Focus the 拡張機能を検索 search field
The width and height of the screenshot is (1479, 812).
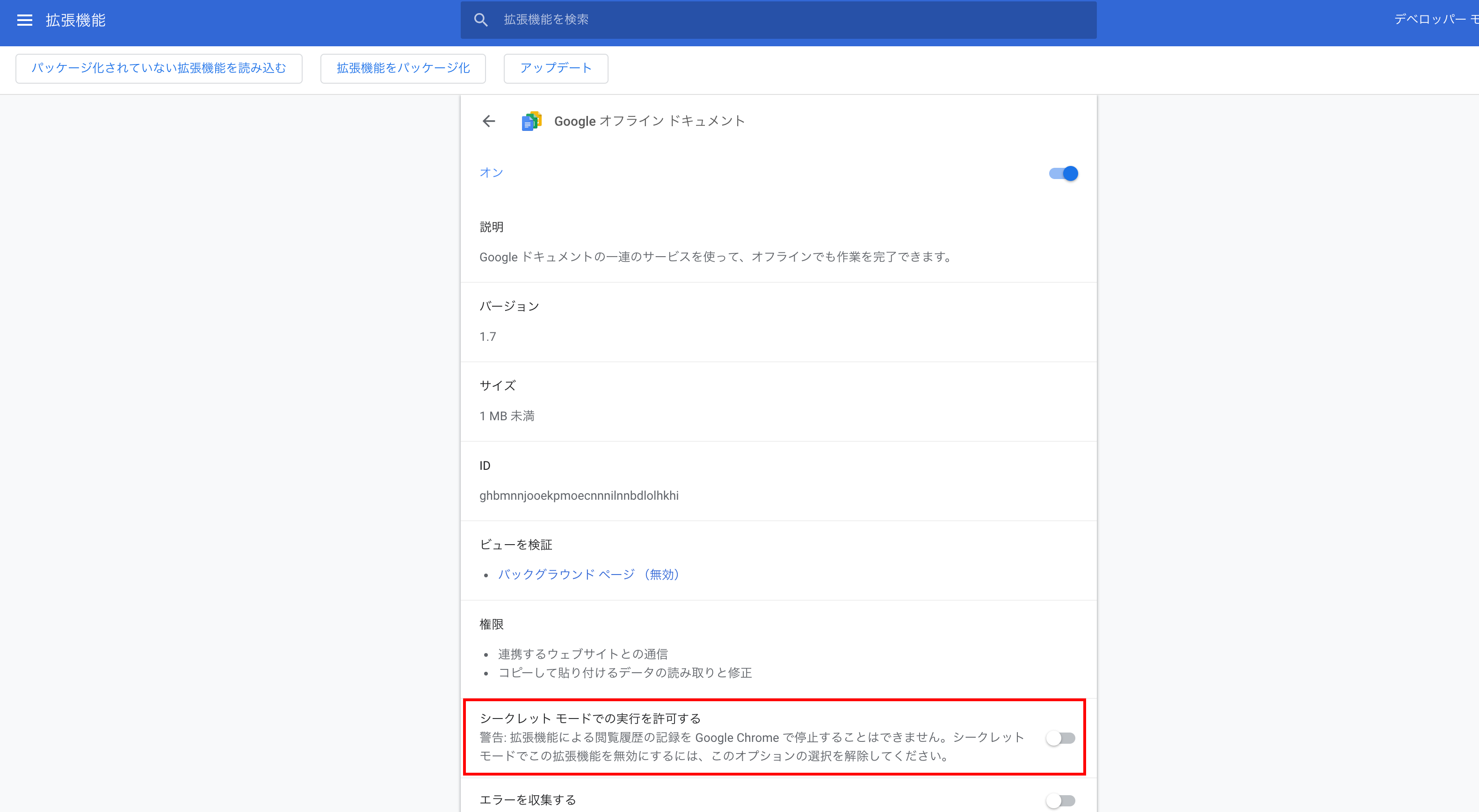click(x=778, y=20)
